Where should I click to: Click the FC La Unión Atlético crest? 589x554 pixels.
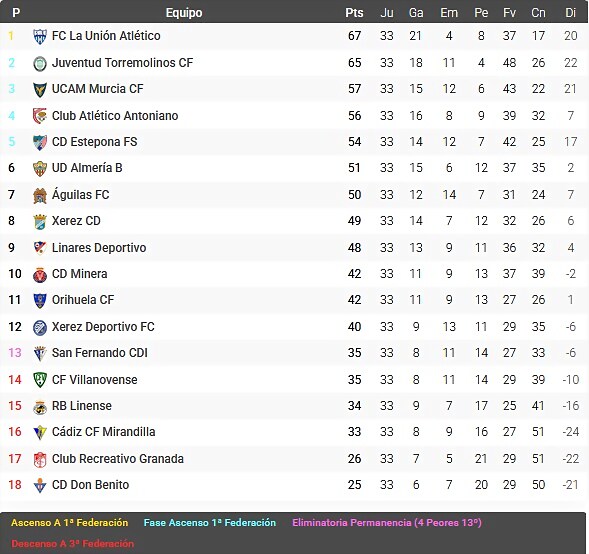pyautogui.click(x=40, y=36)
